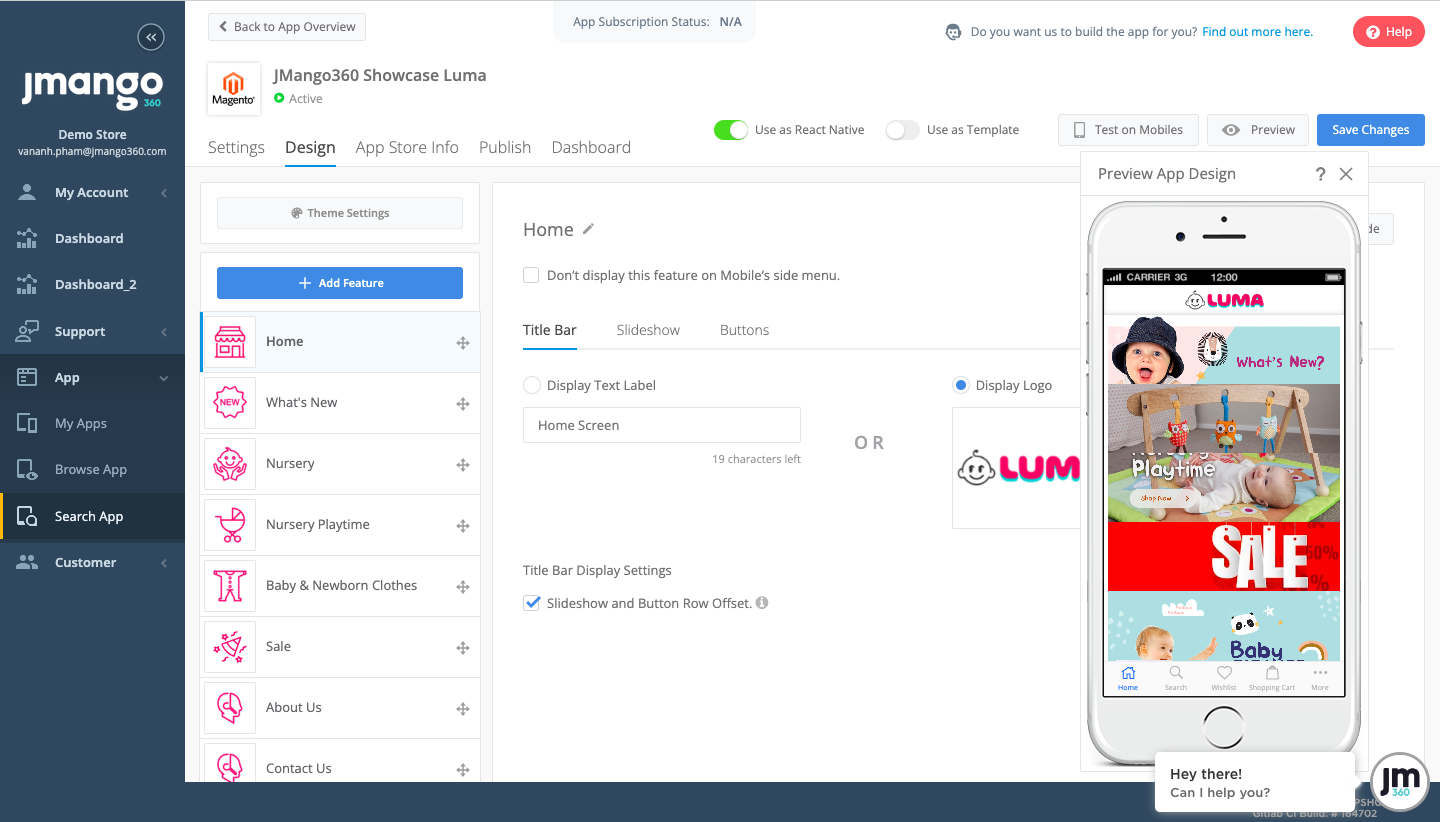Open the App Store Info tab
1440x822 pixels.
pyautogui.click(x=407, y=147)
